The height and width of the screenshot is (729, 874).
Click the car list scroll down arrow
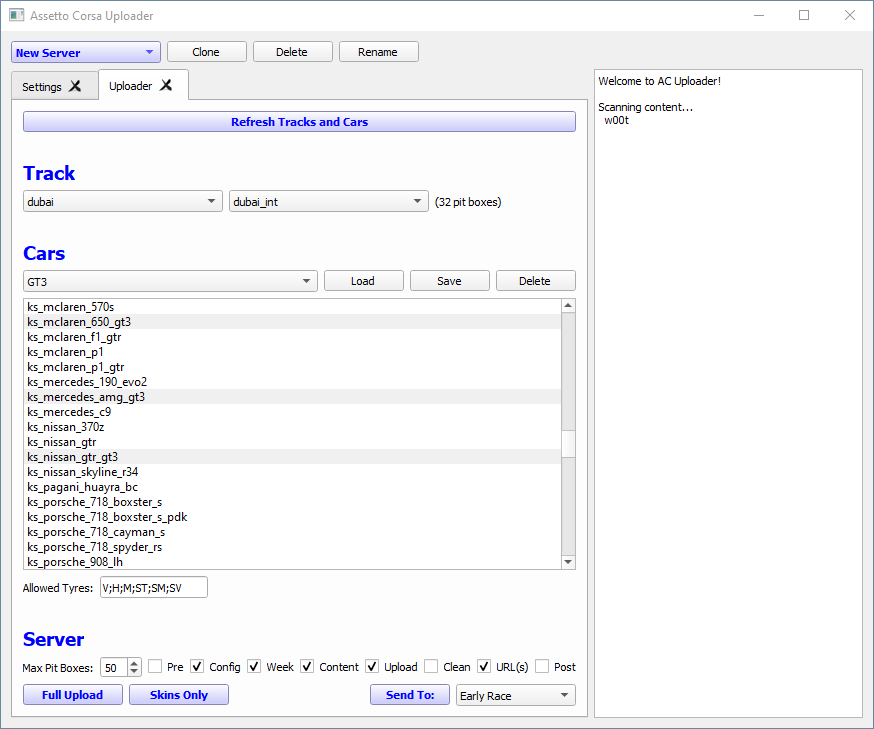568,562
